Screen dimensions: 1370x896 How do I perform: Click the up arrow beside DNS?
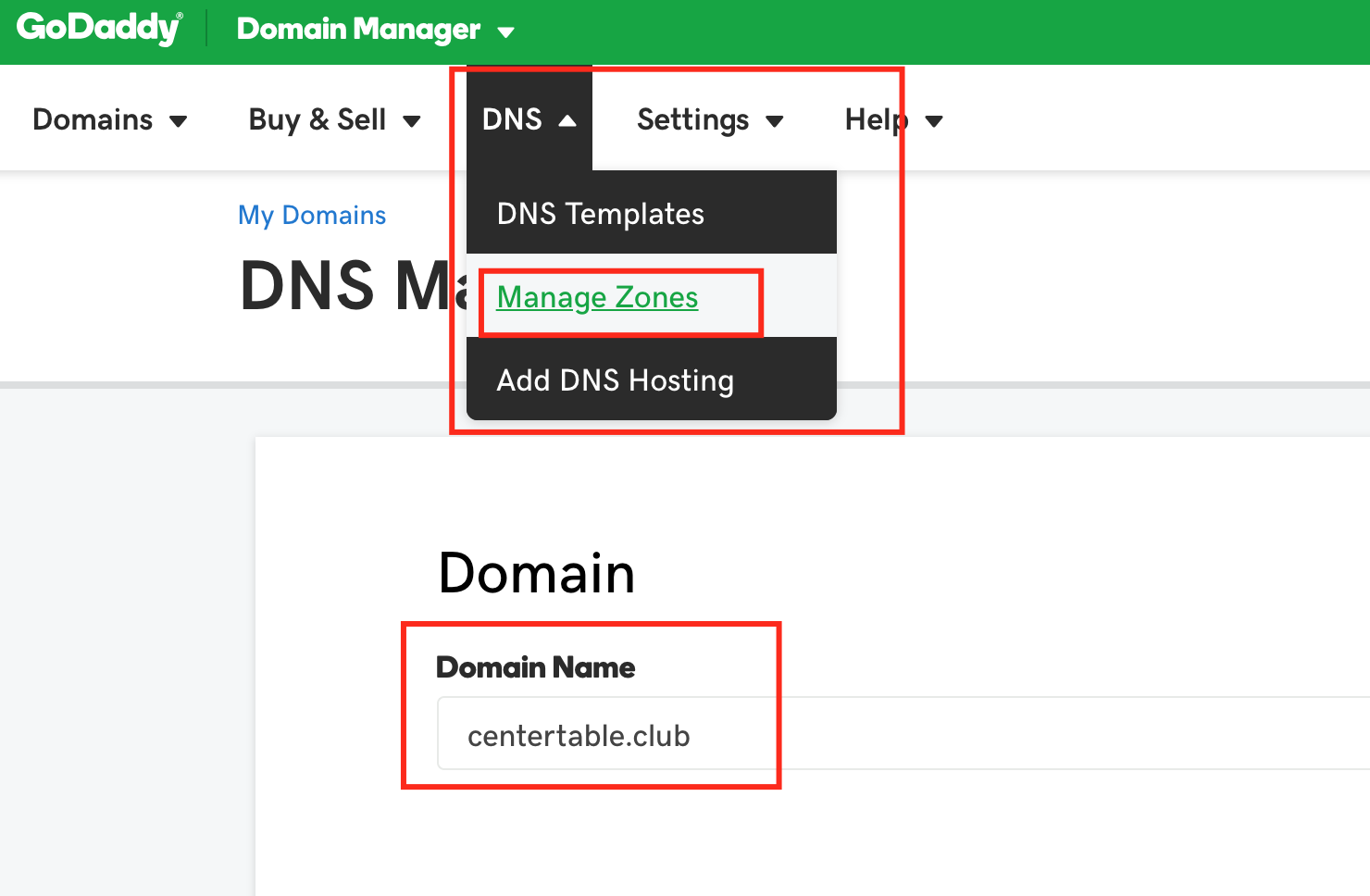pyautogui.click(x=567, y=120)
